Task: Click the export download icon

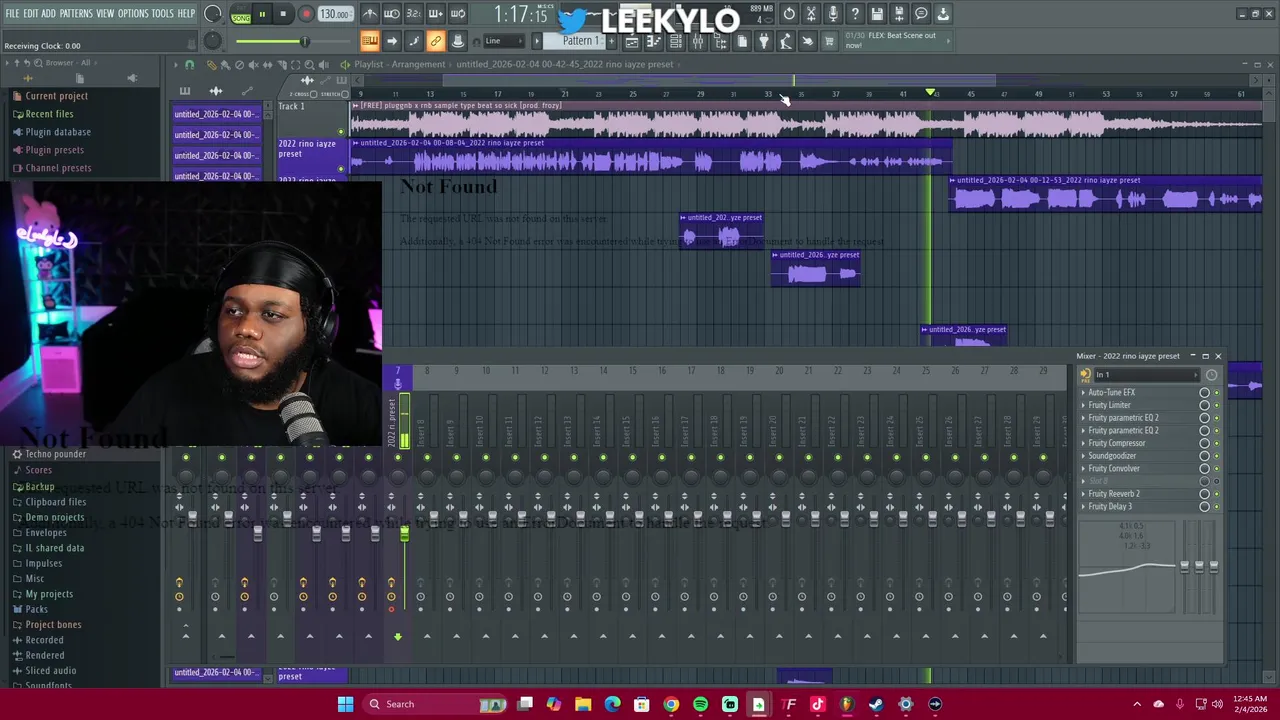Action: [x=943, y=14]
